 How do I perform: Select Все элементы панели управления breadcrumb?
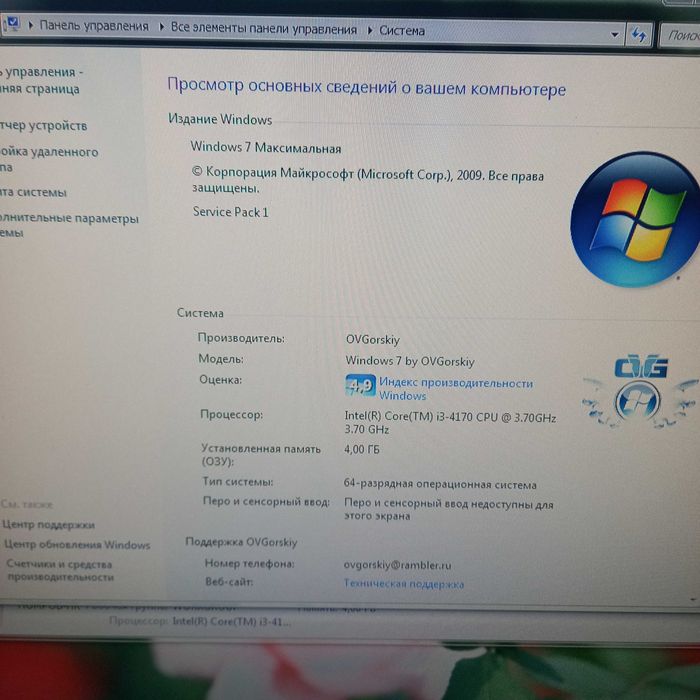[x=264, y=29]
